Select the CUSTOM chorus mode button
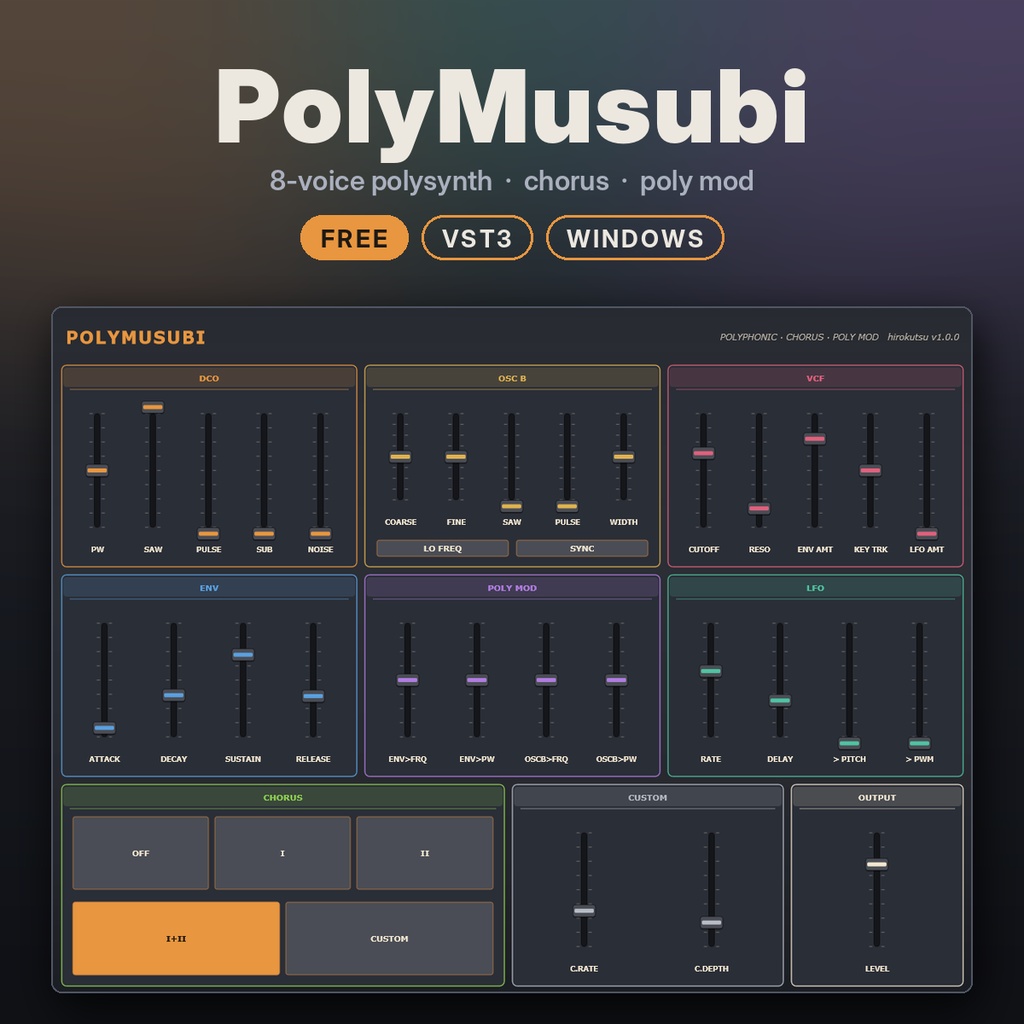The height and width of the screenshot is (1024, 1024). [x=389, y=938]
